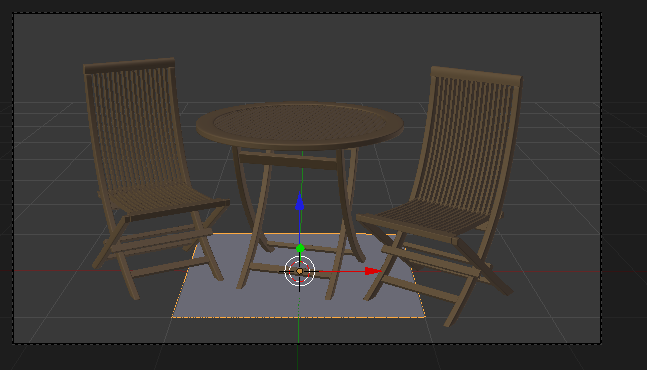Viewport: 647px width, 370px height.
Task: Click the blue Z-axis gizmo arrow
Action: click(300, 202)
